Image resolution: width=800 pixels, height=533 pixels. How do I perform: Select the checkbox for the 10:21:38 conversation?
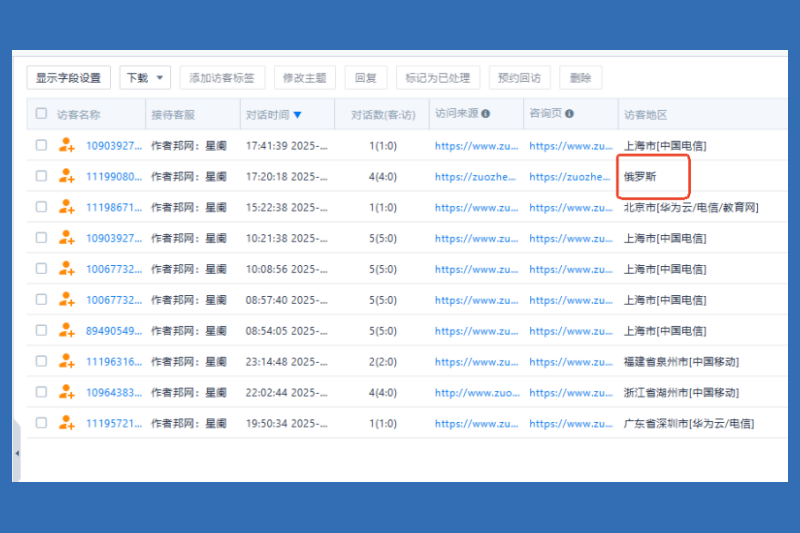pyautogui.click(x=41, y=238)
